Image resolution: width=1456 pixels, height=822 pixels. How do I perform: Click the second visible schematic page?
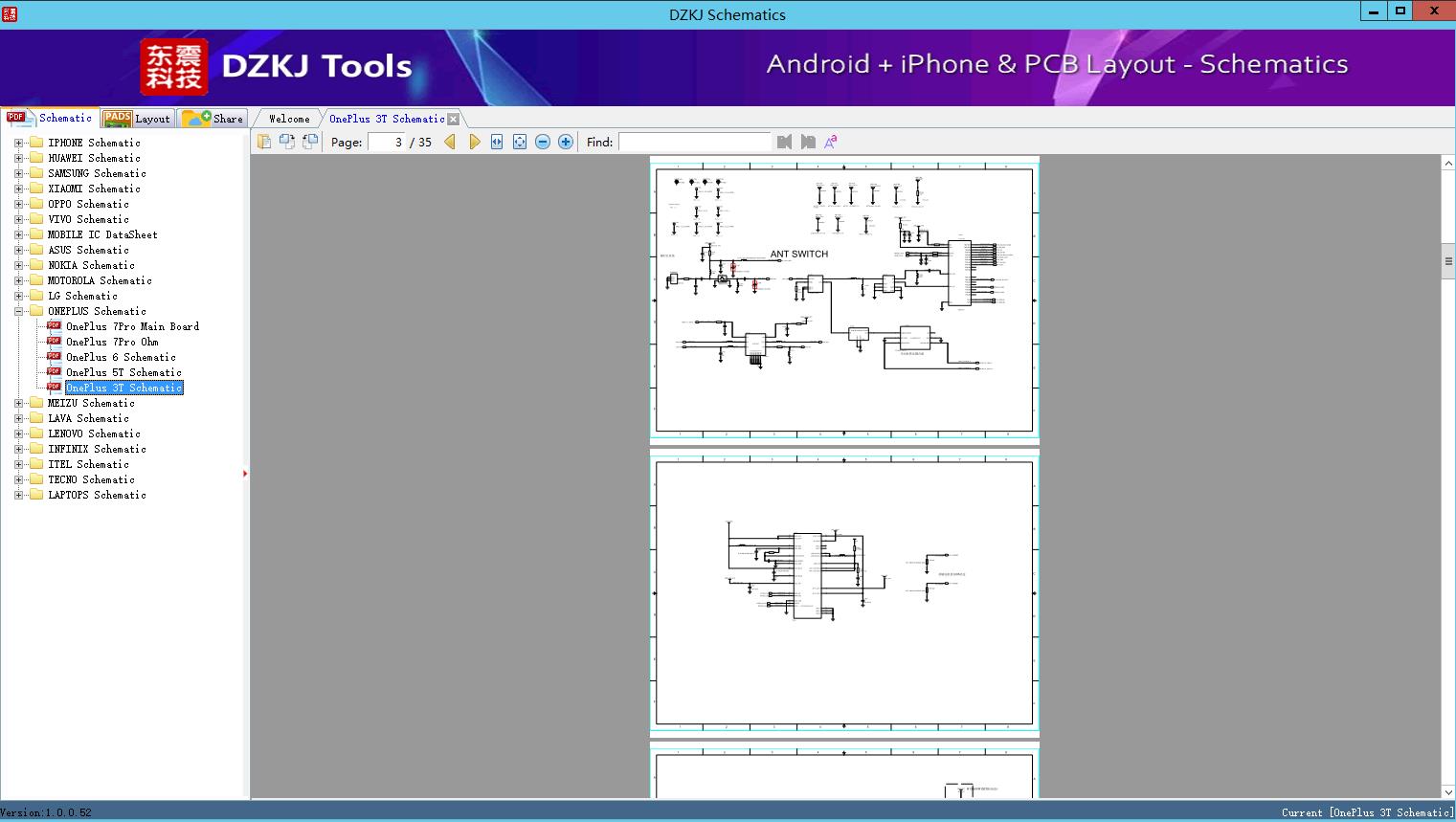844,592
